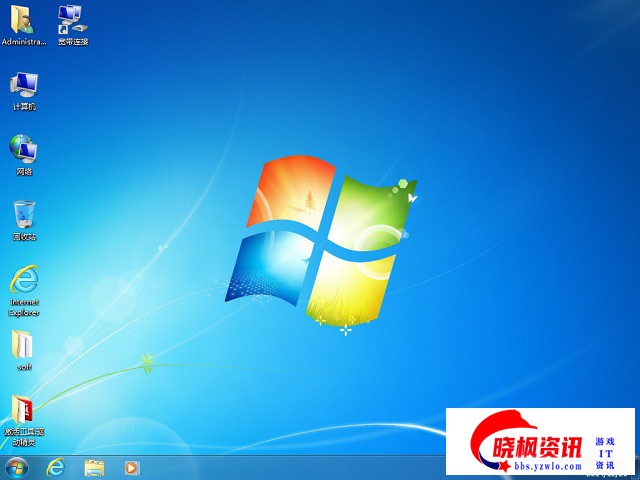Select the 计算机 (Computer) desktop icon
The height and width of the screenshot is (480, 640).
click(24, 84)
